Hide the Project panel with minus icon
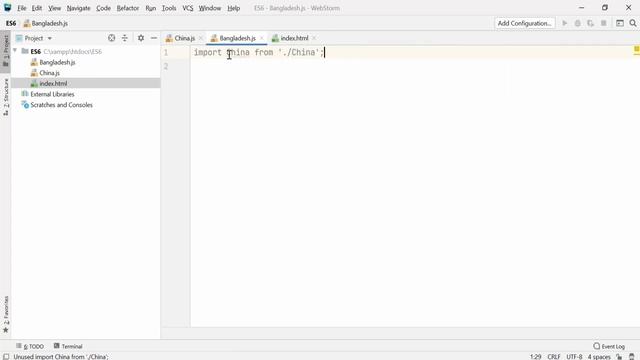The width and height of the screenshot is (640, 360). pos(154,38)
